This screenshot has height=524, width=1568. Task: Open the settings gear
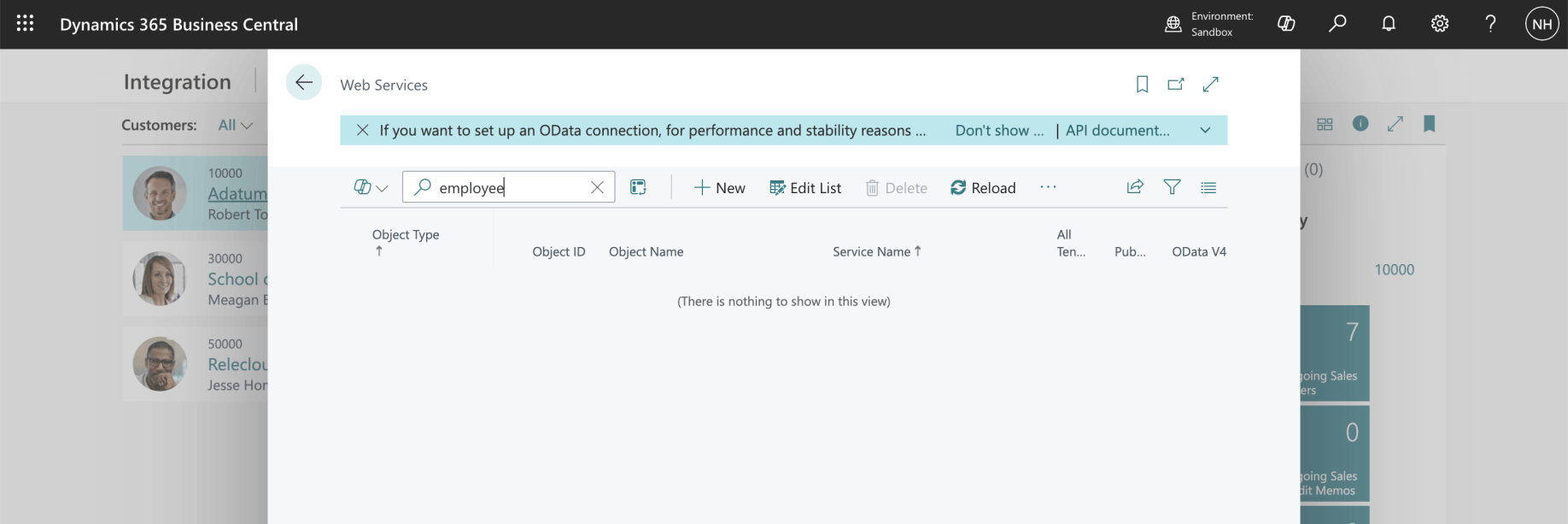coord(1440,24)
